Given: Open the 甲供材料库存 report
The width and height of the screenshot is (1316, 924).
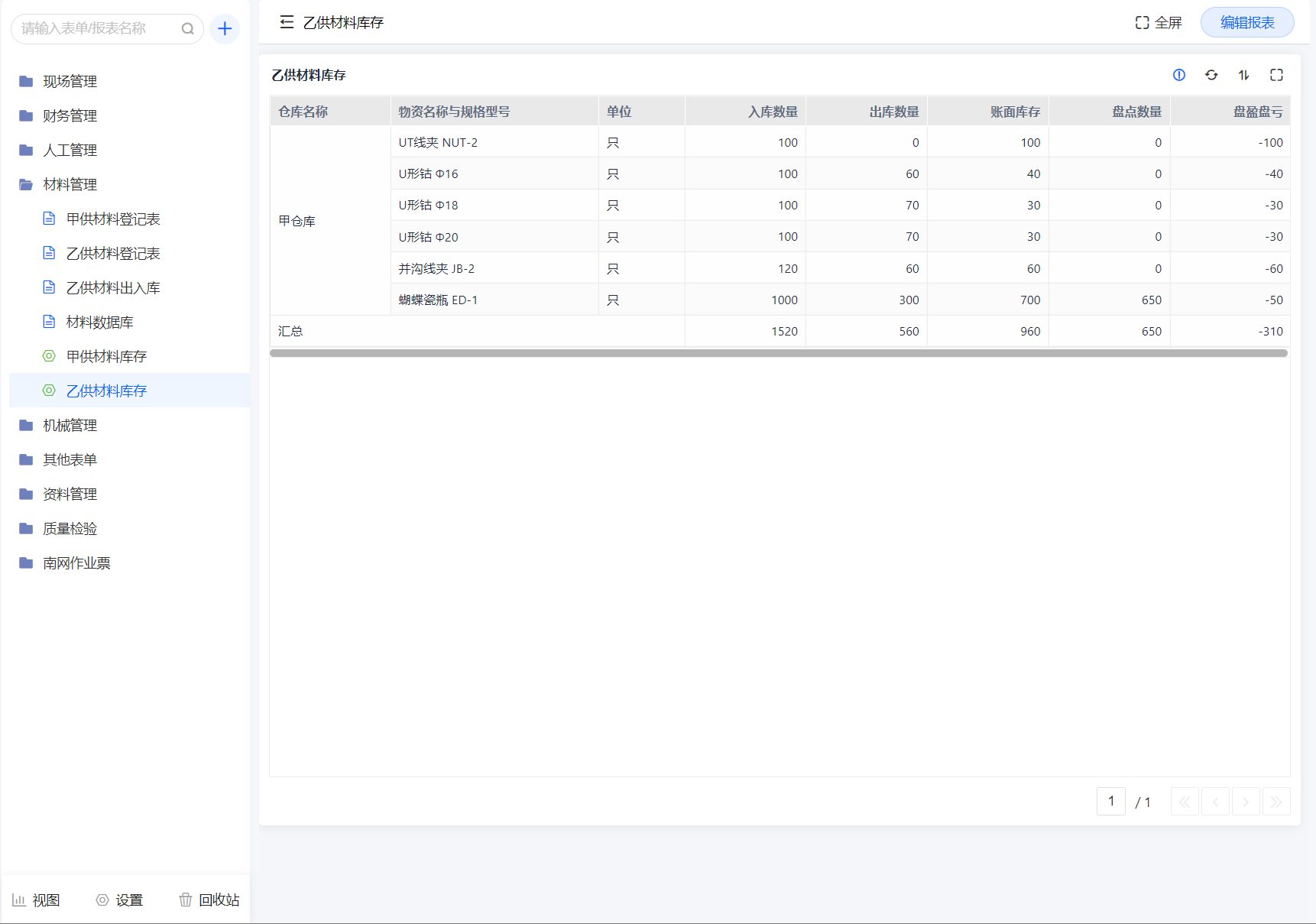Looking at the screenshot, I should pyautogui.click(x=106, y=356).
